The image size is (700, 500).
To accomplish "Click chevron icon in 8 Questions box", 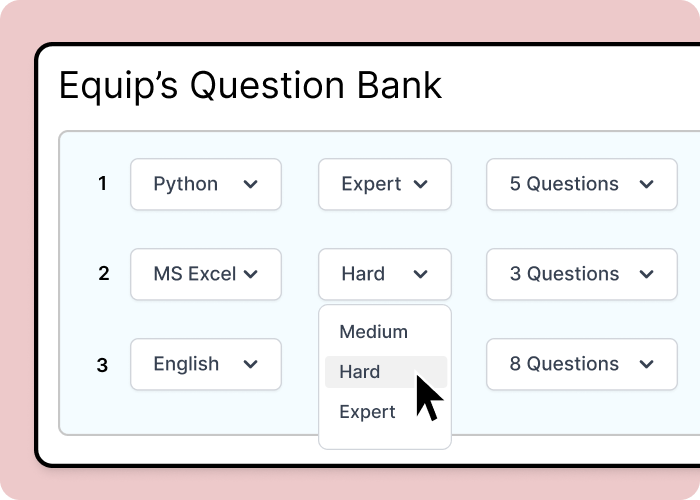I will 647,364.
